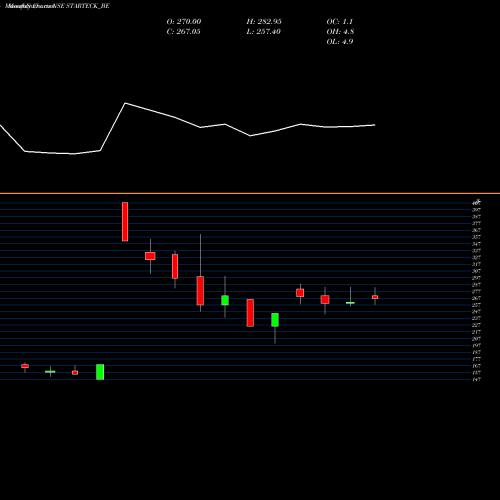Click the 397 price axis label
The width and height of the screenshot is (500, 500).
(x=476, y=210)
